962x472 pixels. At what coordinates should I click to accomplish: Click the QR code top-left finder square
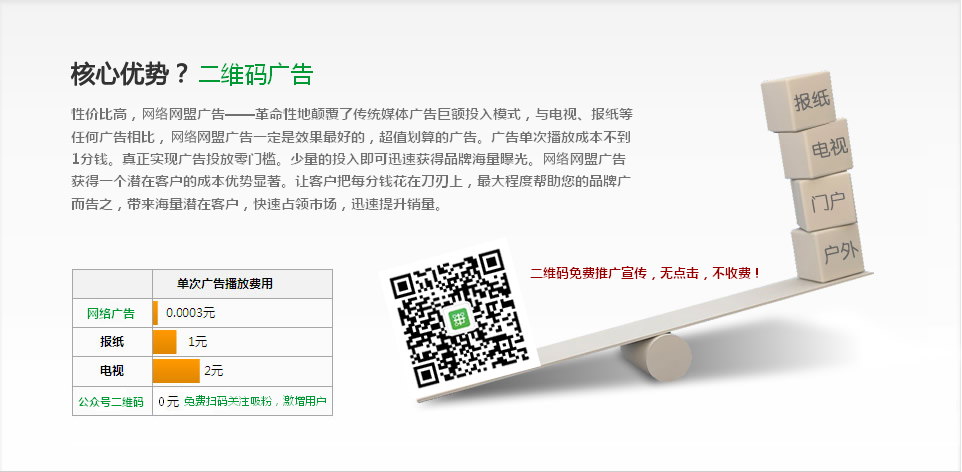tap(403, 287)
